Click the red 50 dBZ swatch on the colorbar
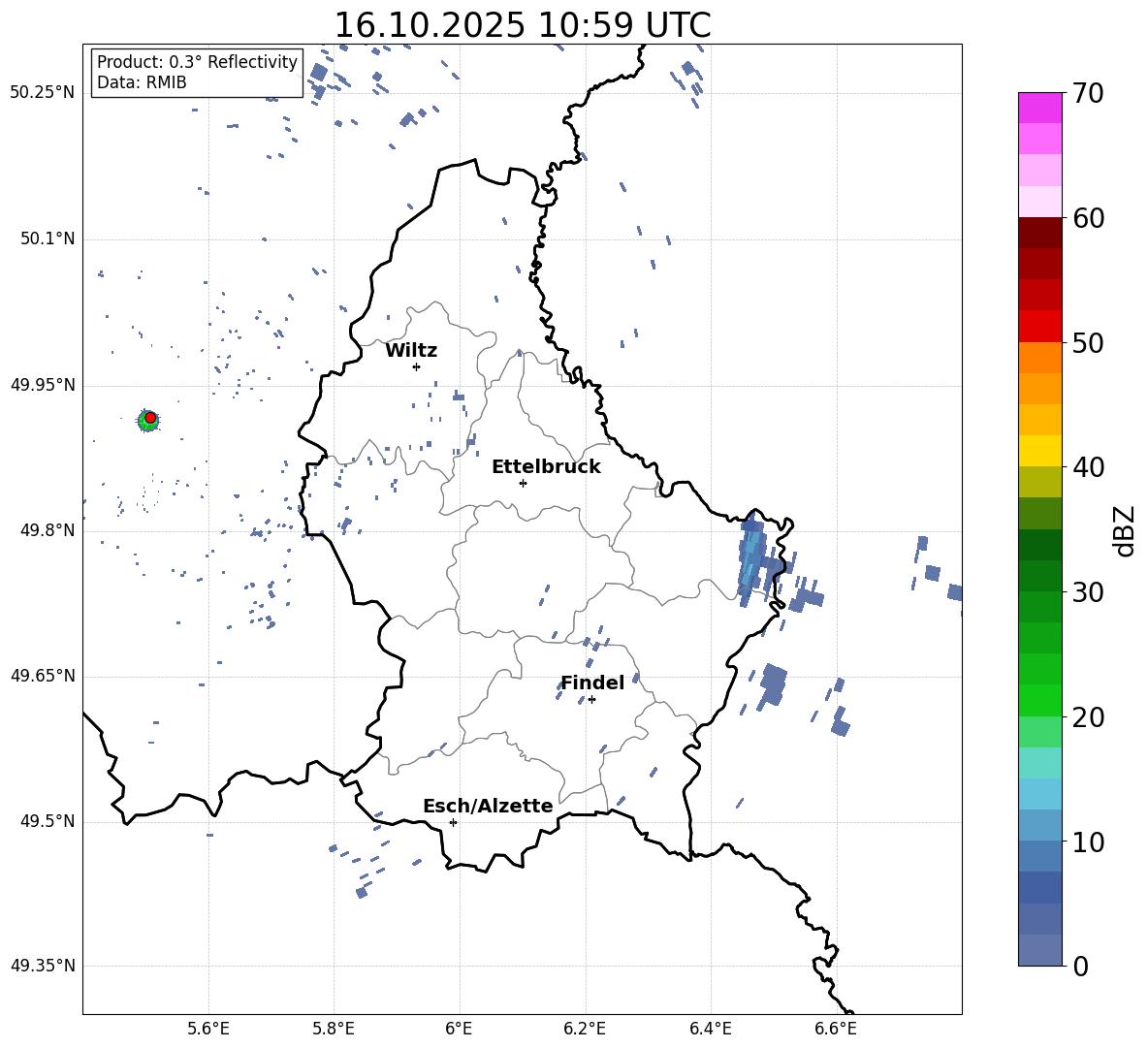Viewport: 1148px width, 1048px height. point(1039,327)
